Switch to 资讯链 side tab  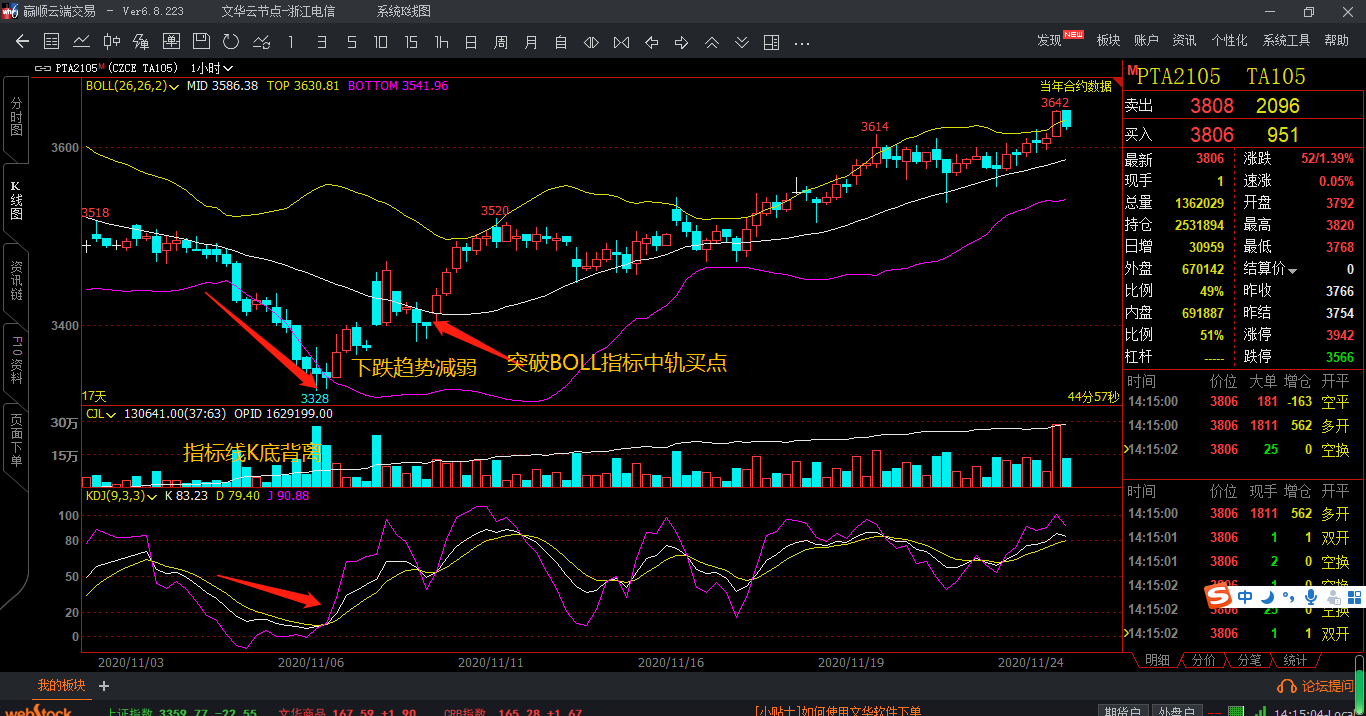click(x=16, y=281)
